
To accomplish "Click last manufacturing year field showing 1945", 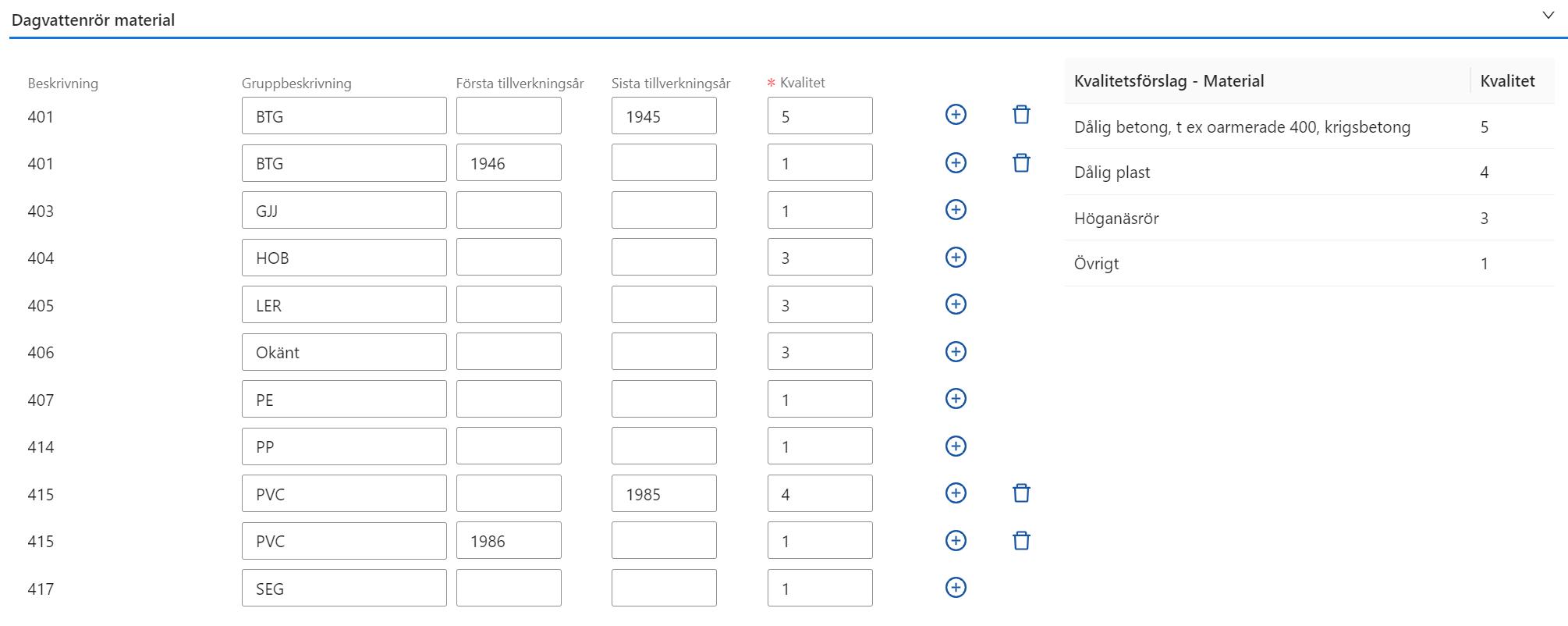I will 663,116.
